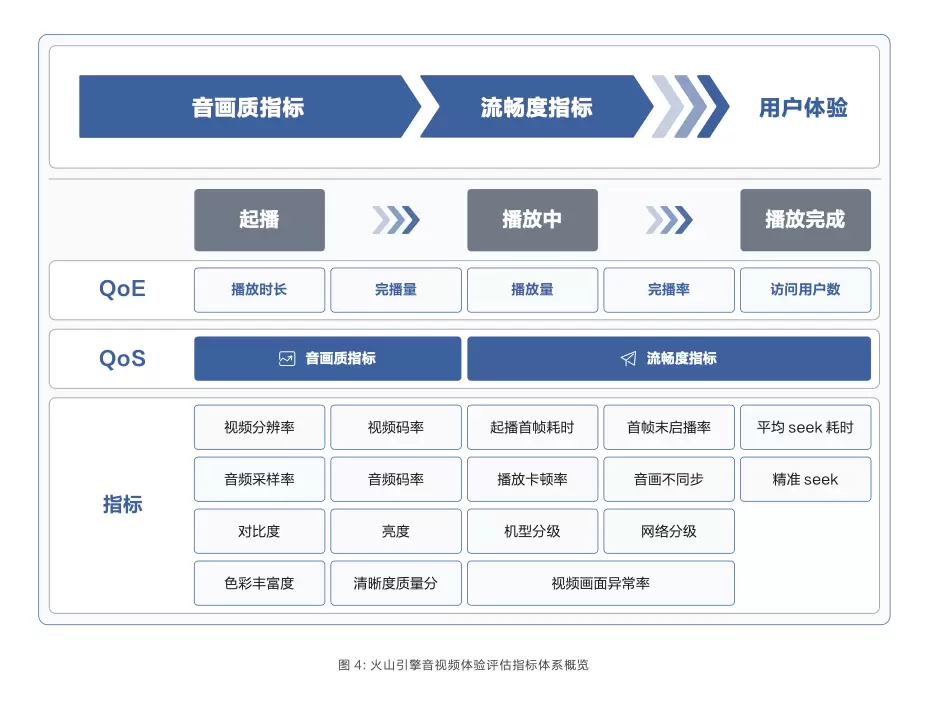Select the 音画质指标 top banner arrow
This screenshot has width=936, height=714.
tap(250, 106)
